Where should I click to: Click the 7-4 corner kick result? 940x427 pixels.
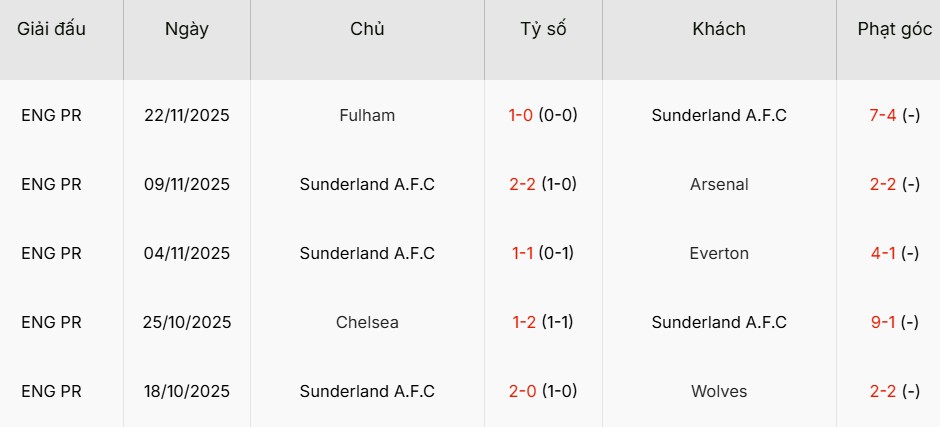(x=883, y=115)
